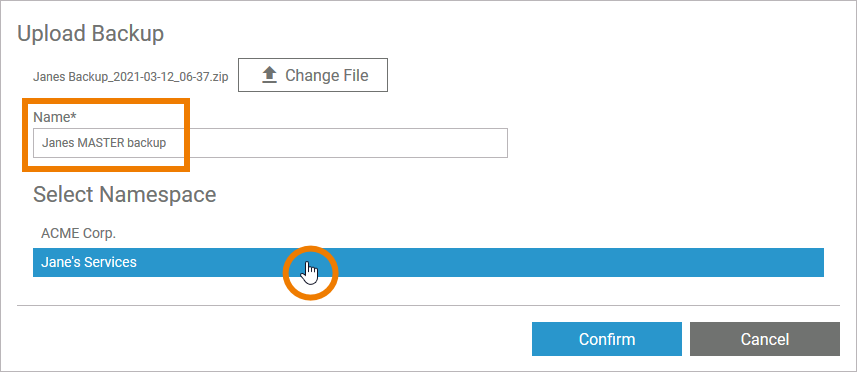The width and height of the screenshot is (857, 372).
Task: Open file chooser via Change File
Action: click(313, 75)
